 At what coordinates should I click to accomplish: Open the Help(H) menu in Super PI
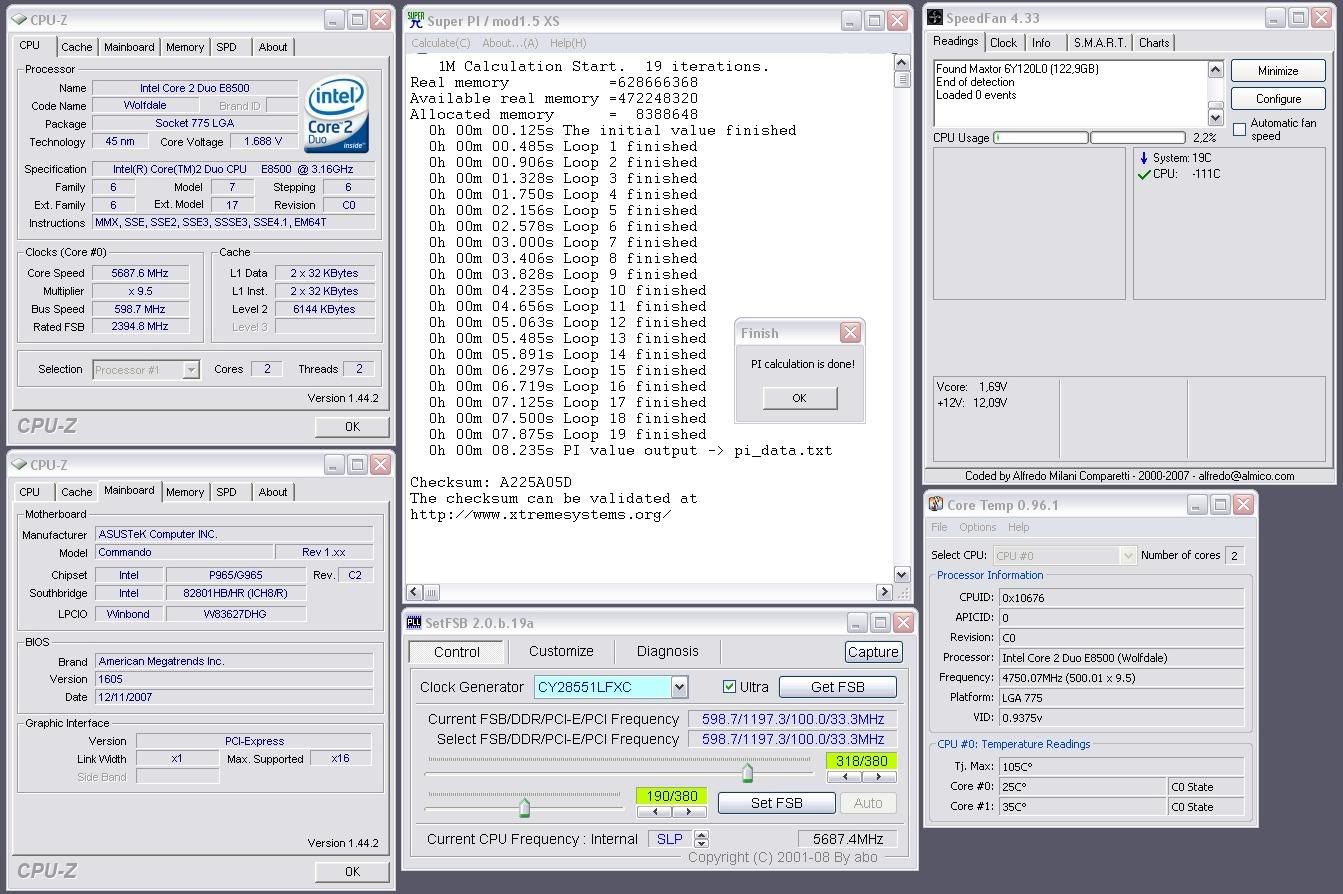(568, 43)
